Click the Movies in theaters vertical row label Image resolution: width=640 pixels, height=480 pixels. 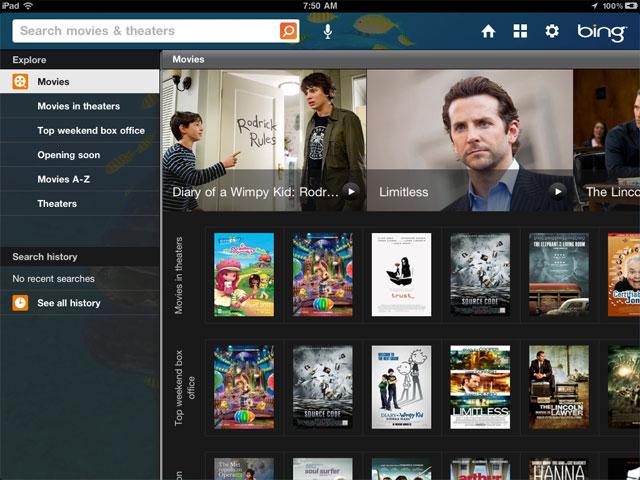pyautogui.click(x=179, y=276)
